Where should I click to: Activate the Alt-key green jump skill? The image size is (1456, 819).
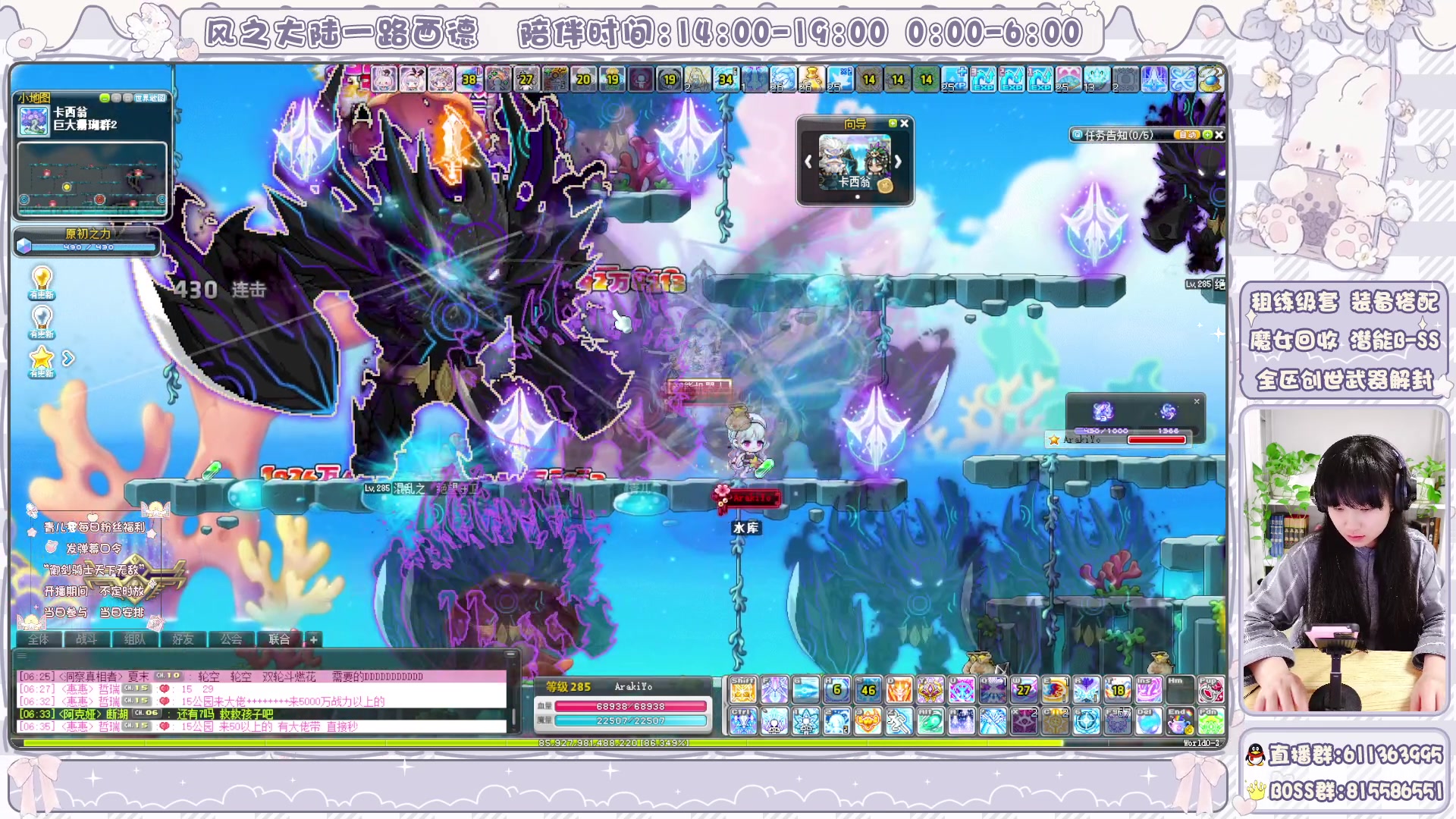930,721
